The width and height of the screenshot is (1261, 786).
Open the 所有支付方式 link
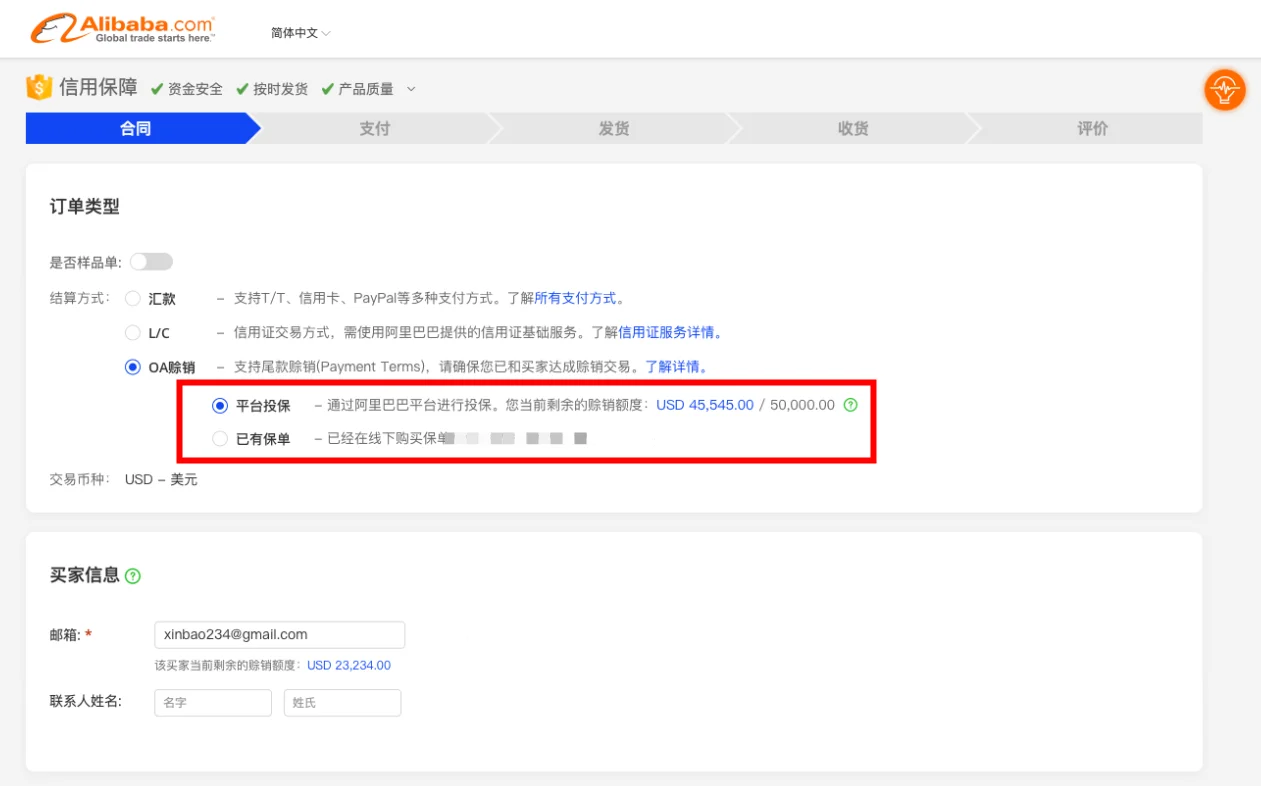[575, 298]
